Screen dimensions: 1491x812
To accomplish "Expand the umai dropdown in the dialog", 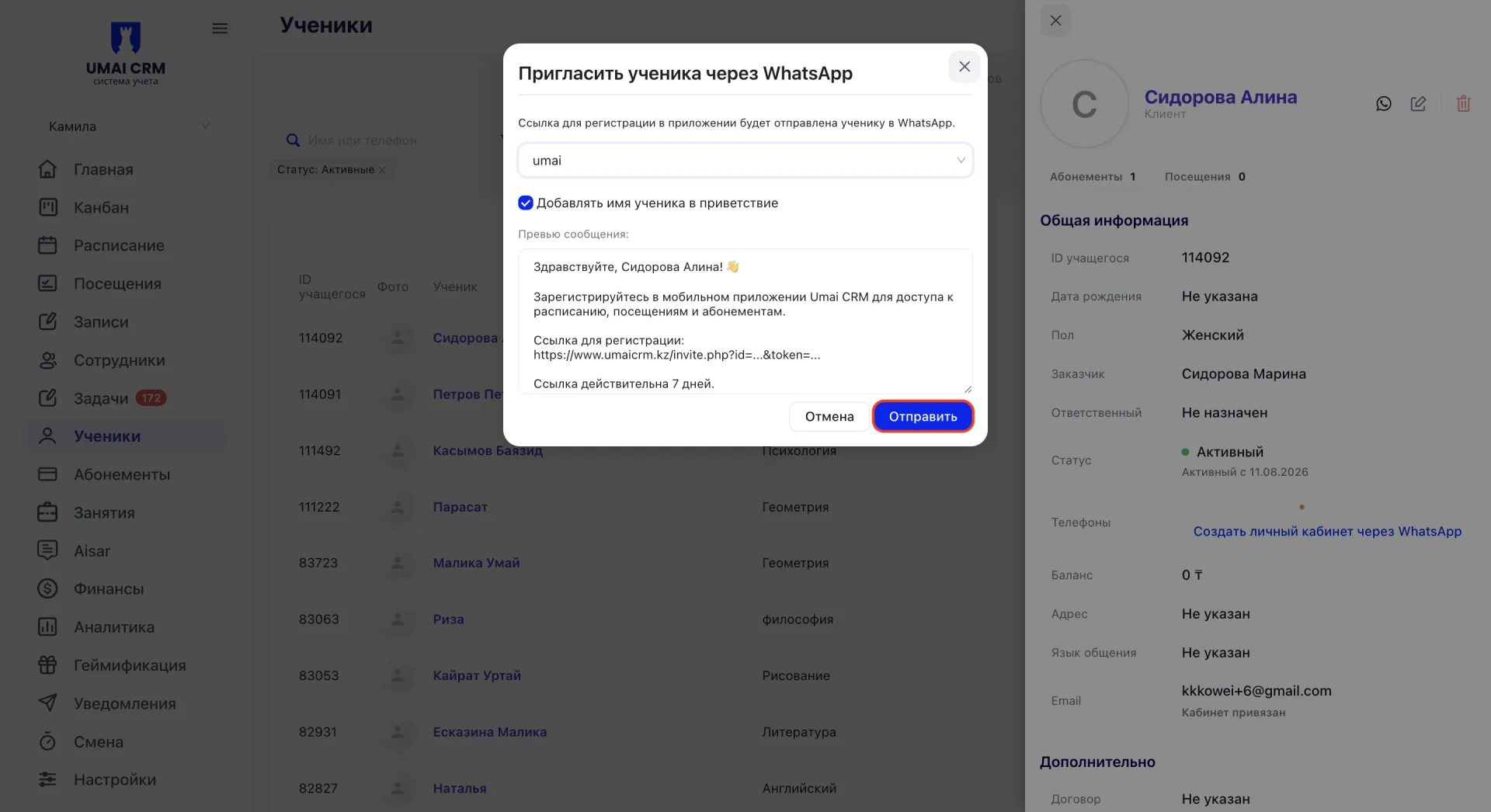I will (x=745, y=161).
